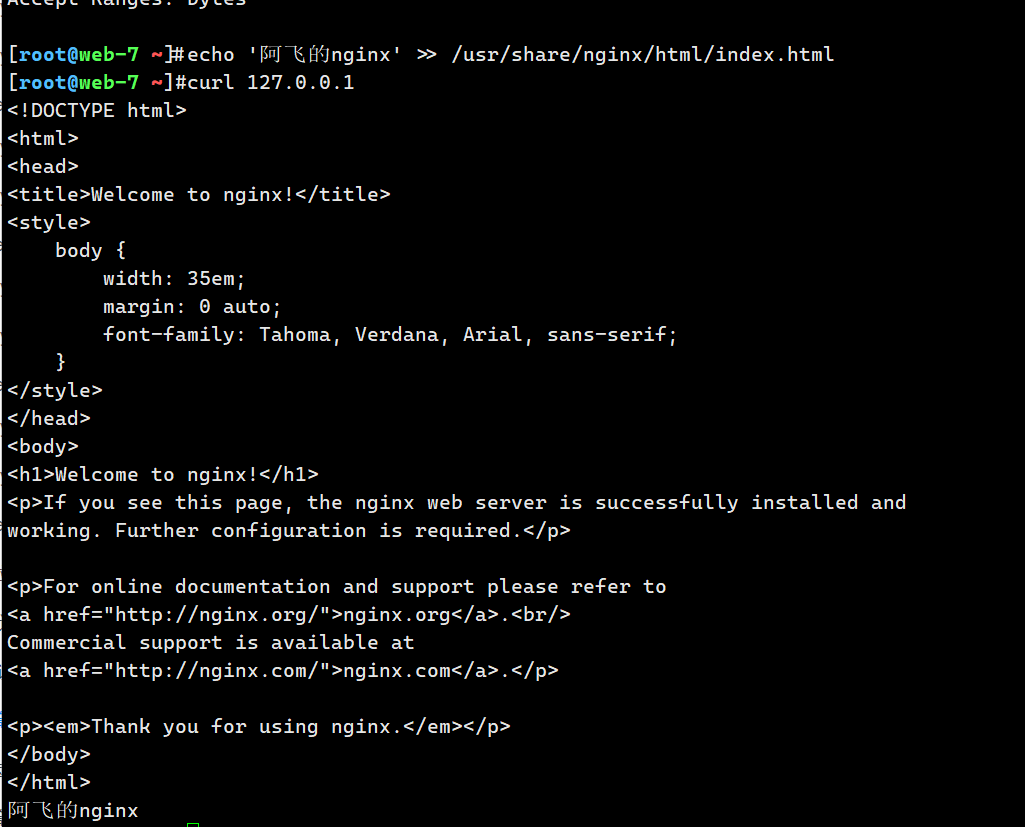This screenshot has width=1025, height=827.
Task: Click the font-family Tahoma, Verdana line
Action: pyautogui.click(x=390, y=334)
